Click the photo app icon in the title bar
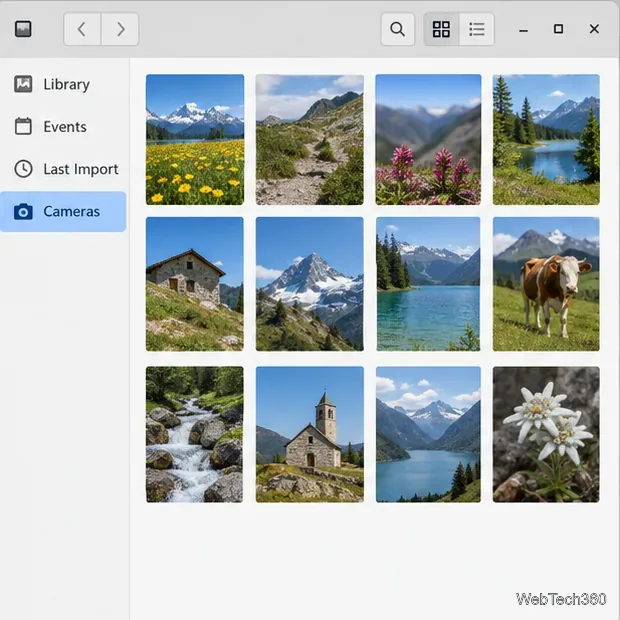 [x=23, y=29]
